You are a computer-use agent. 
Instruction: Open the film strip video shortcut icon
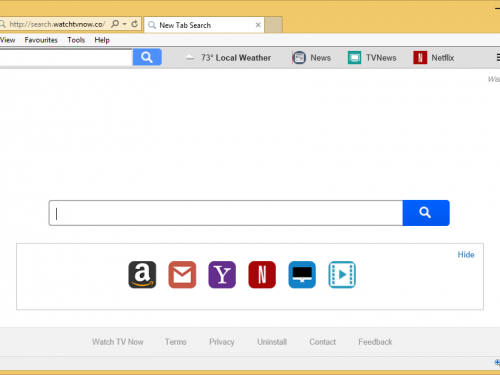point(342,275)
